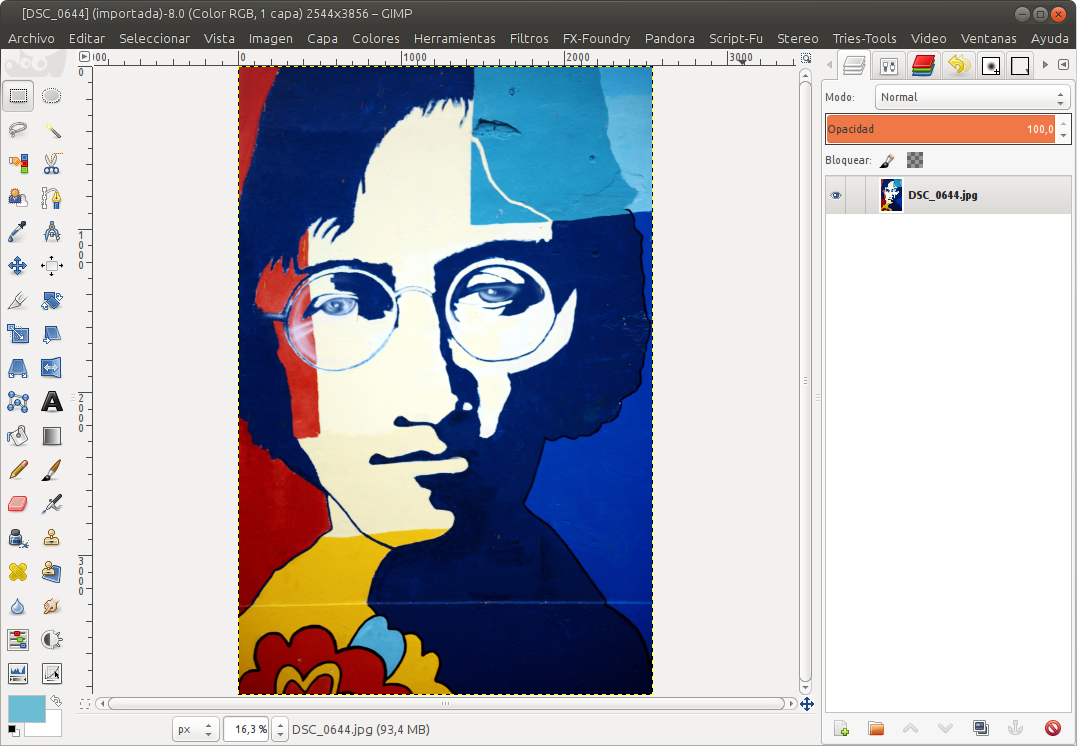The height and width of the screenshot is (746, 1077).
Task: Select the Perspective Clone tool
Action: tap(52, 572)
